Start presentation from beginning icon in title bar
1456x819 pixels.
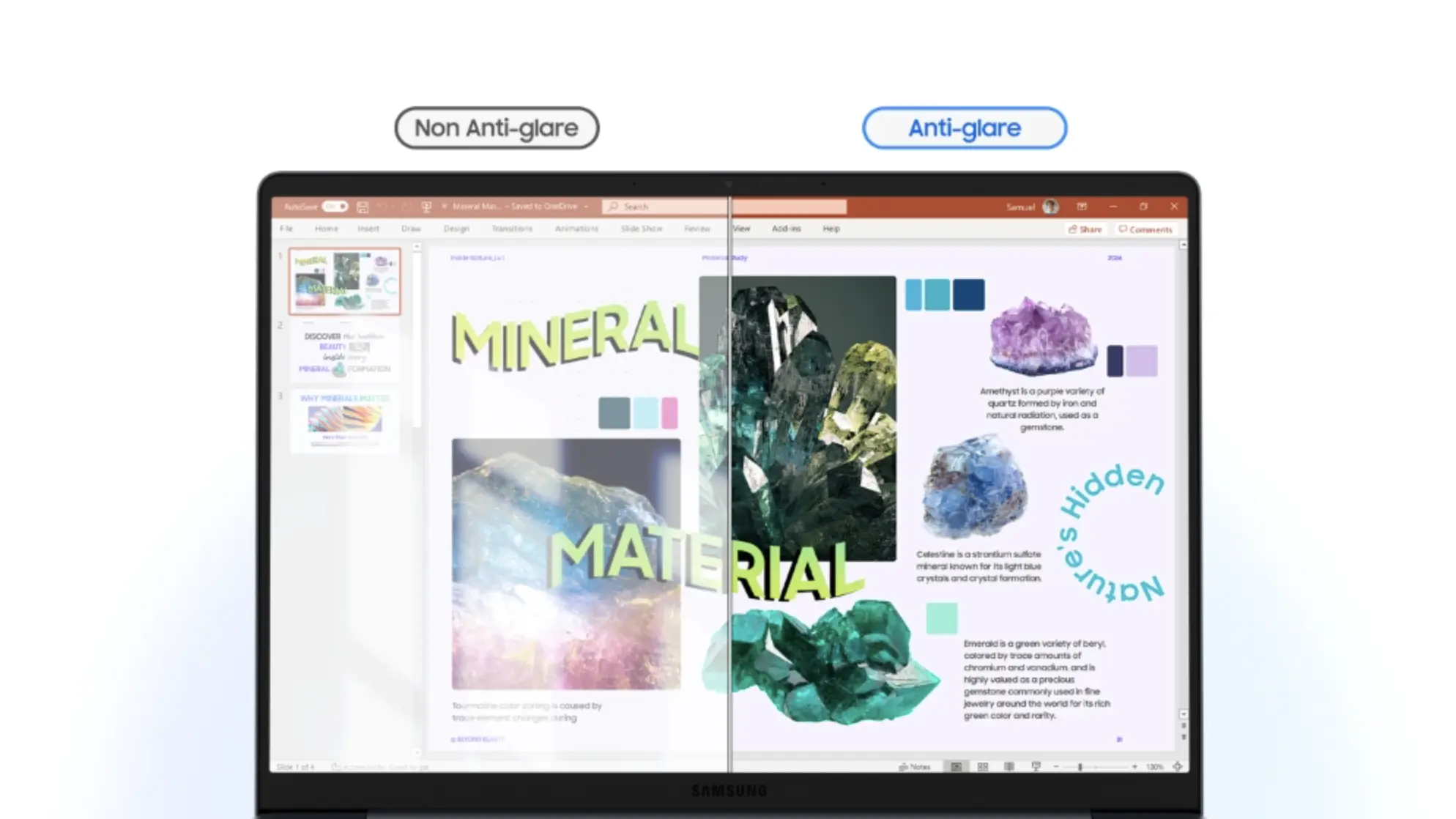(426, 207)
